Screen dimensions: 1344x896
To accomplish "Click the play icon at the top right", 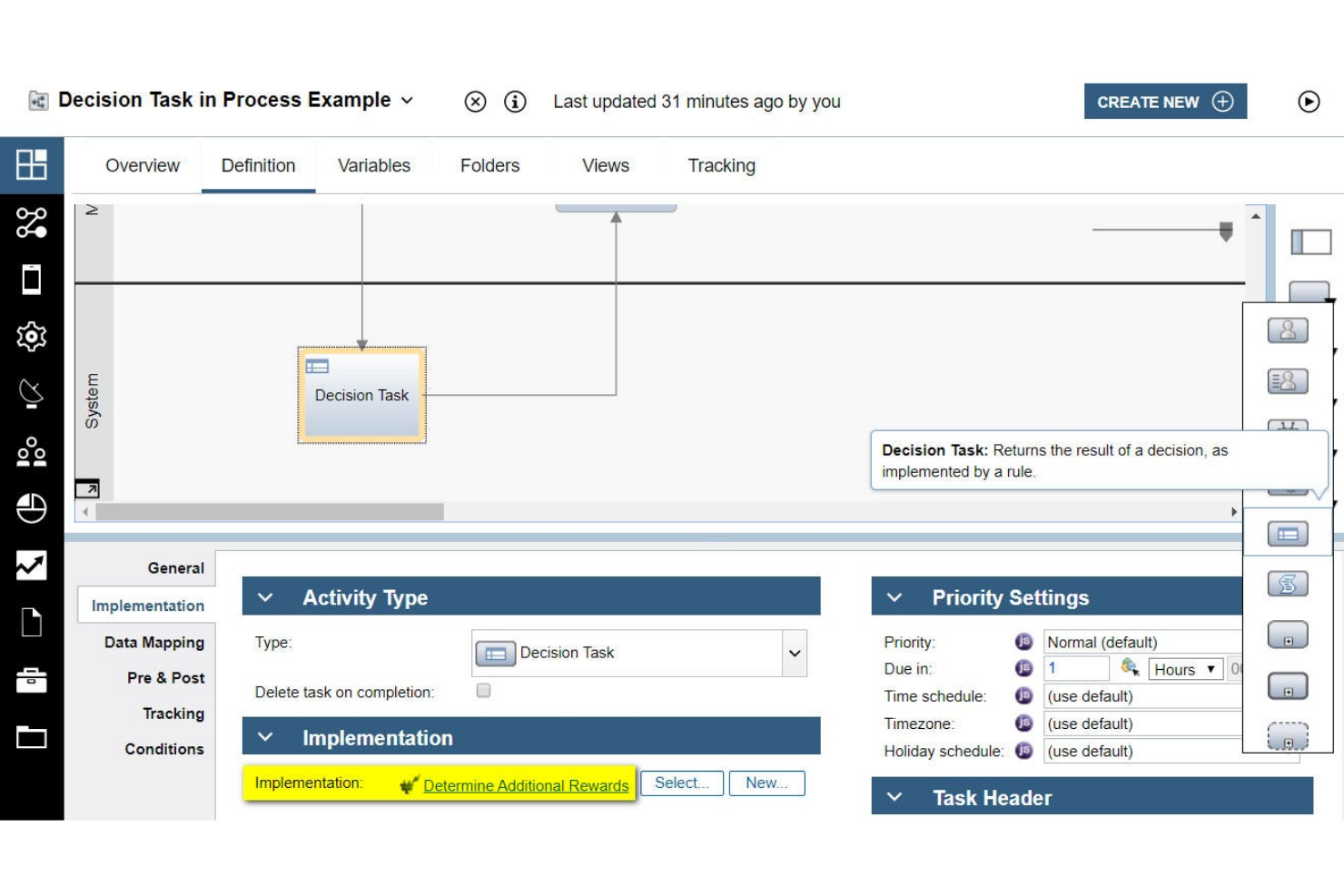I will pyautogui.click(x=1309, y=102).
